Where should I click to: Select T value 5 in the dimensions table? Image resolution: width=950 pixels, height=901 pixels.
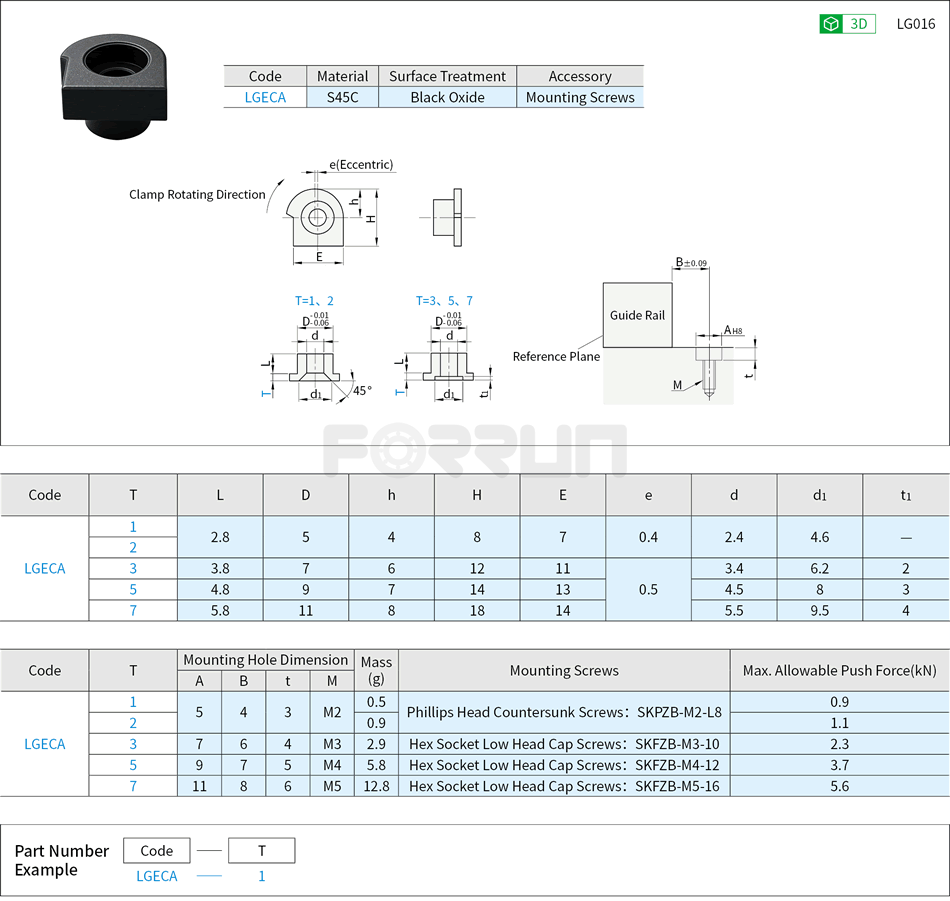(133, 590)
